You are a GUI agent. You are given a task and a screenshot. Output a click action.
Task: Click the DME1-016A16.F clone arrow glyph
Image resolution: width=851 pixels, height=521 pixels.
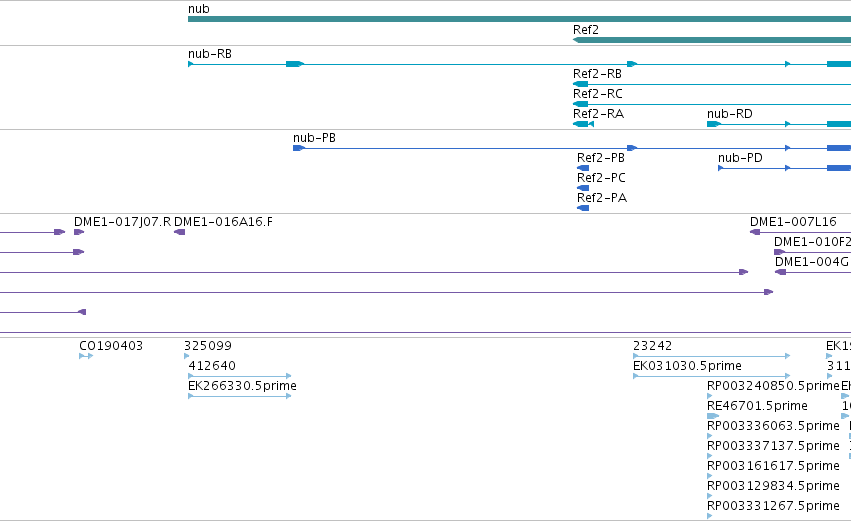[179, 232]
